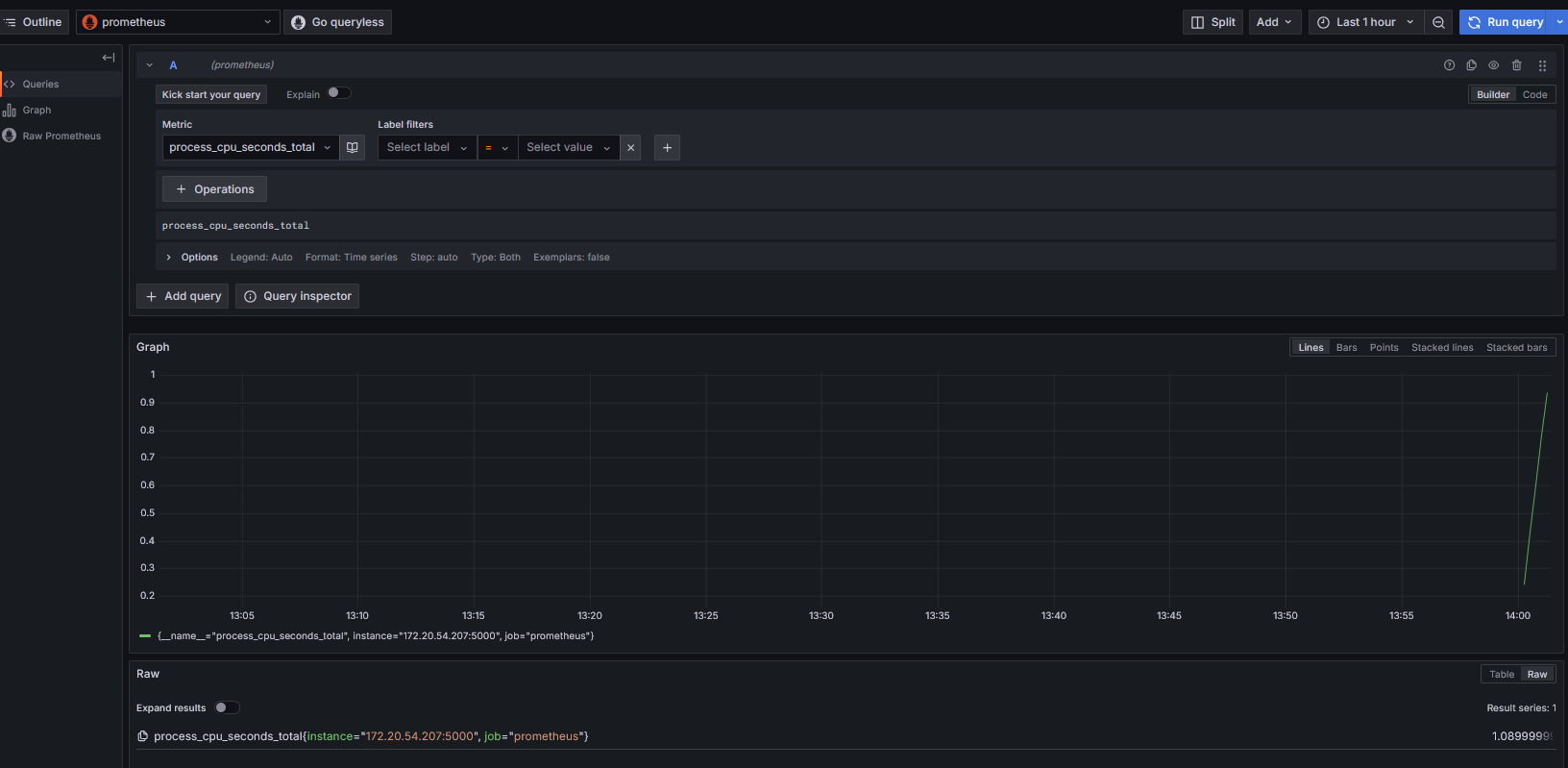Click the legend series label text
1568x768 pixels.
point(376,635)
